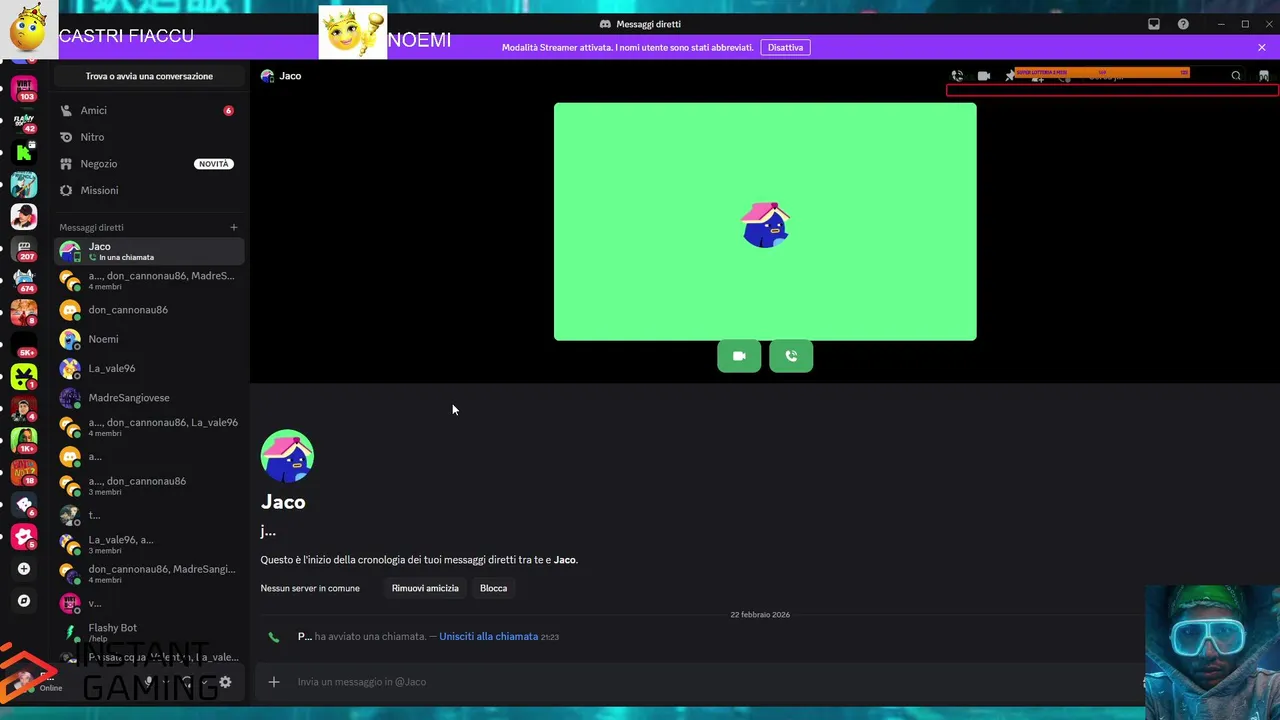Image resolution: width=1280 pixels, height=720 pixels.
Task: Click Rimuovi amicizia button
Action: pyautogui.click(x=425, y=588)
